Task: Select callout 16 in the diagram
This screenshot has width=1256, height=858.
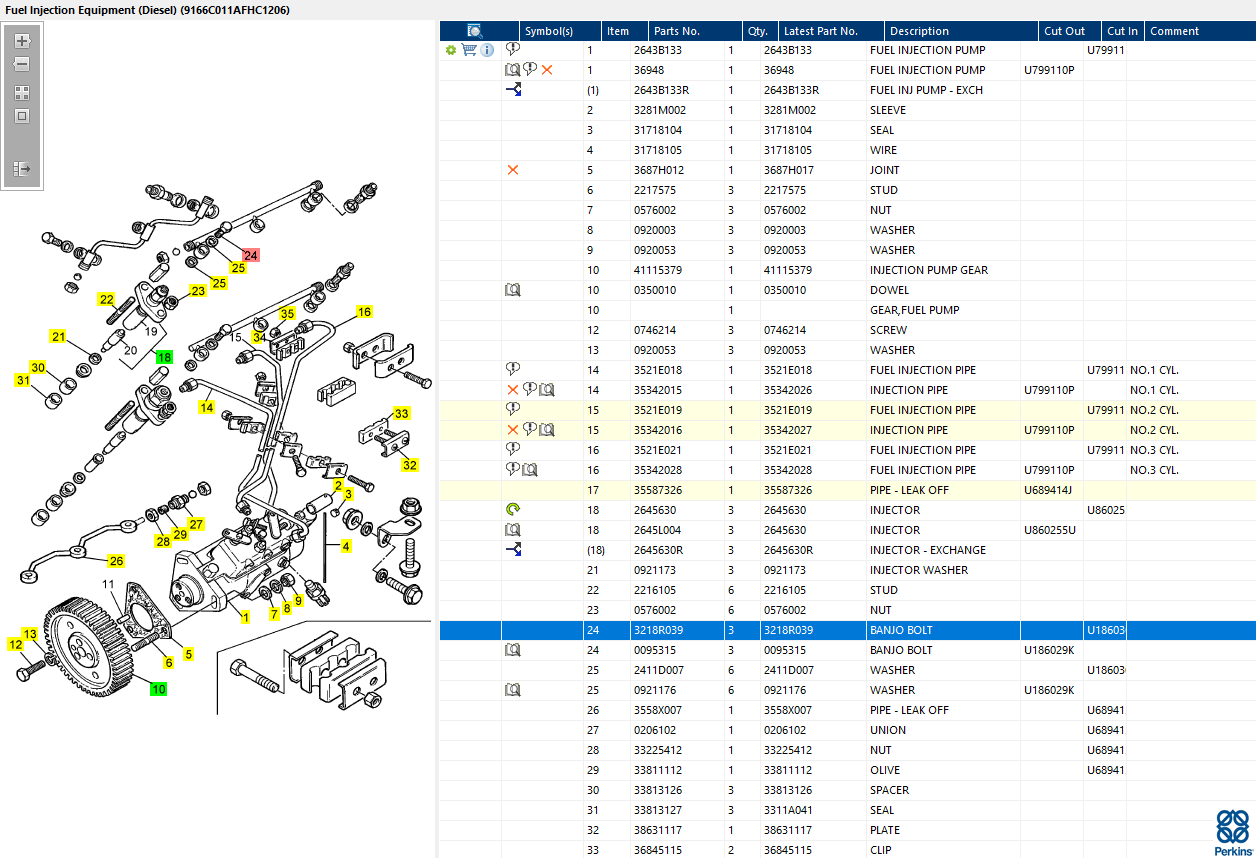Action: click(364, 312)
